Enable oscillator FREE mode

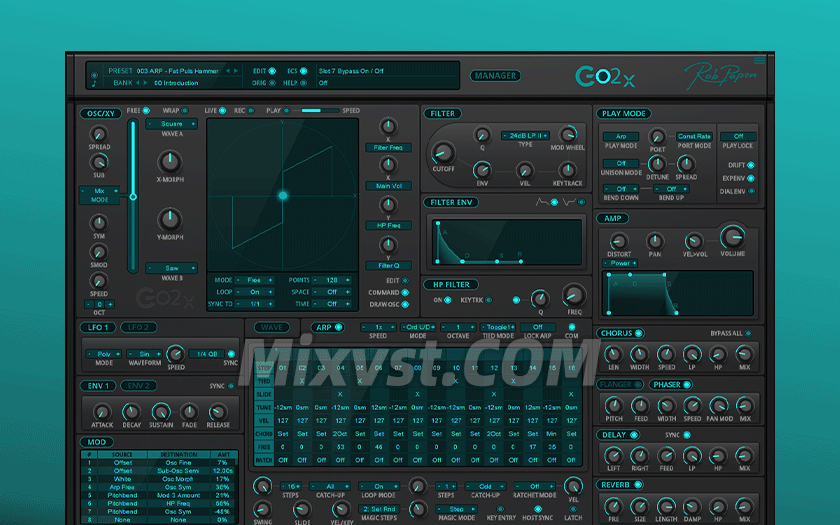click(146, 110)
